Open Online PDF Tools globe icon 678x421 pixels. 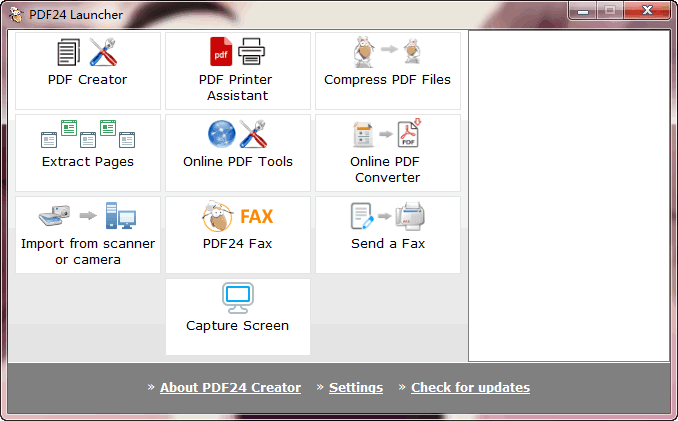238,134
